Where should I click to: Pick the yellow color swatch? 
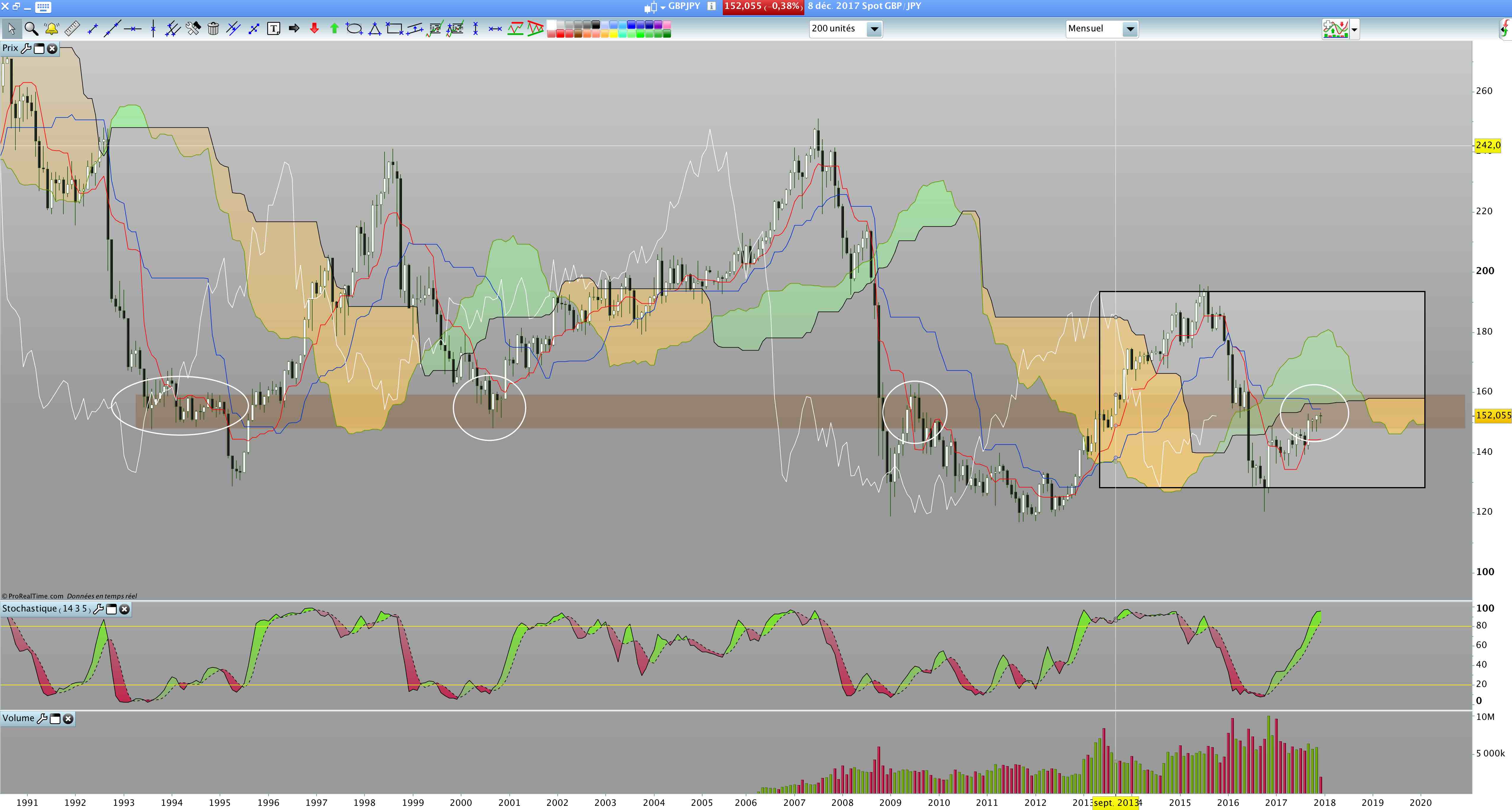614,33
